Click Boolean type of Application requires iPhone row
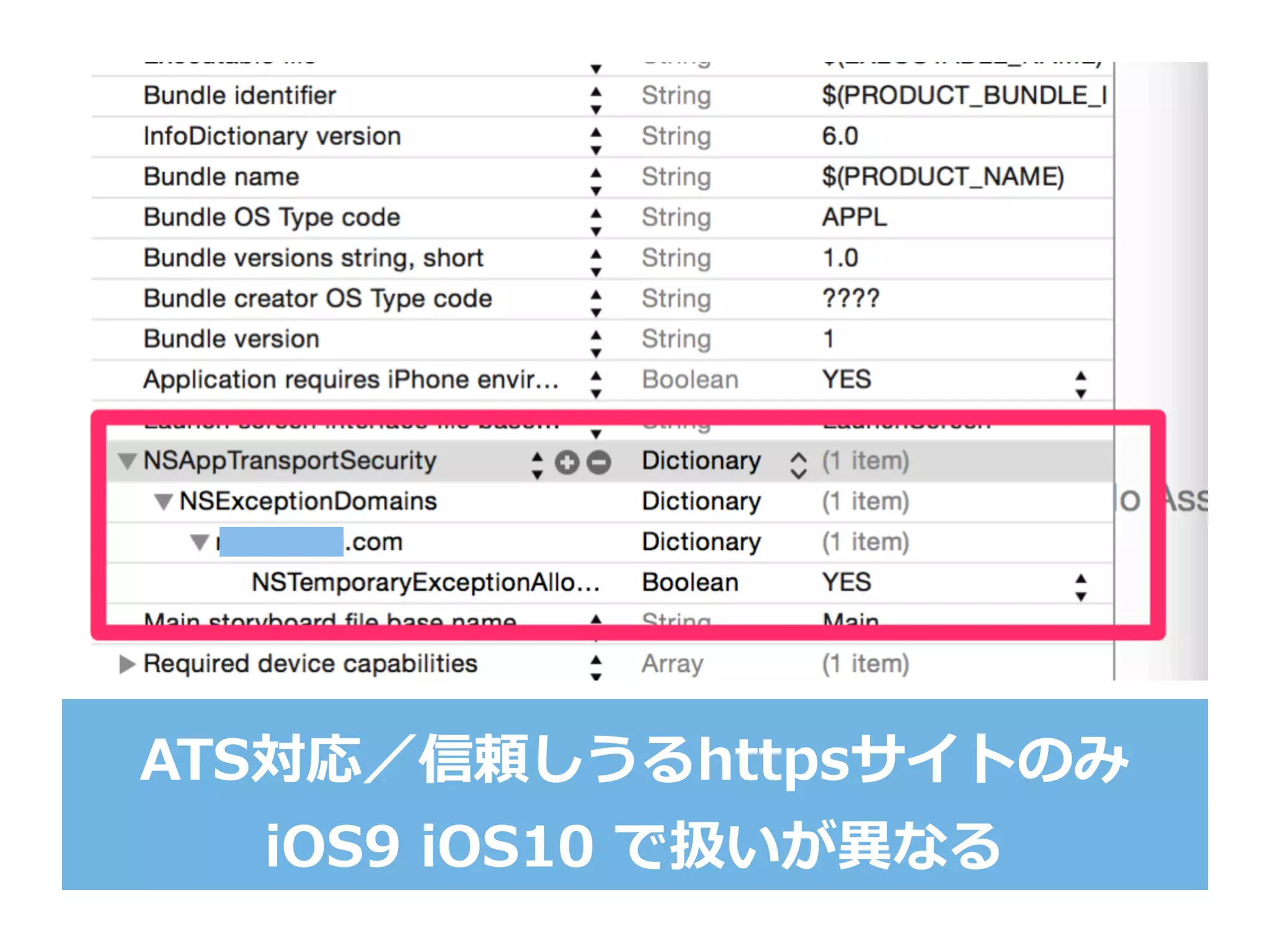Image resolution: width=1270 pixels, height=952 pixels. pyautogui.click(x=690, y=379)
